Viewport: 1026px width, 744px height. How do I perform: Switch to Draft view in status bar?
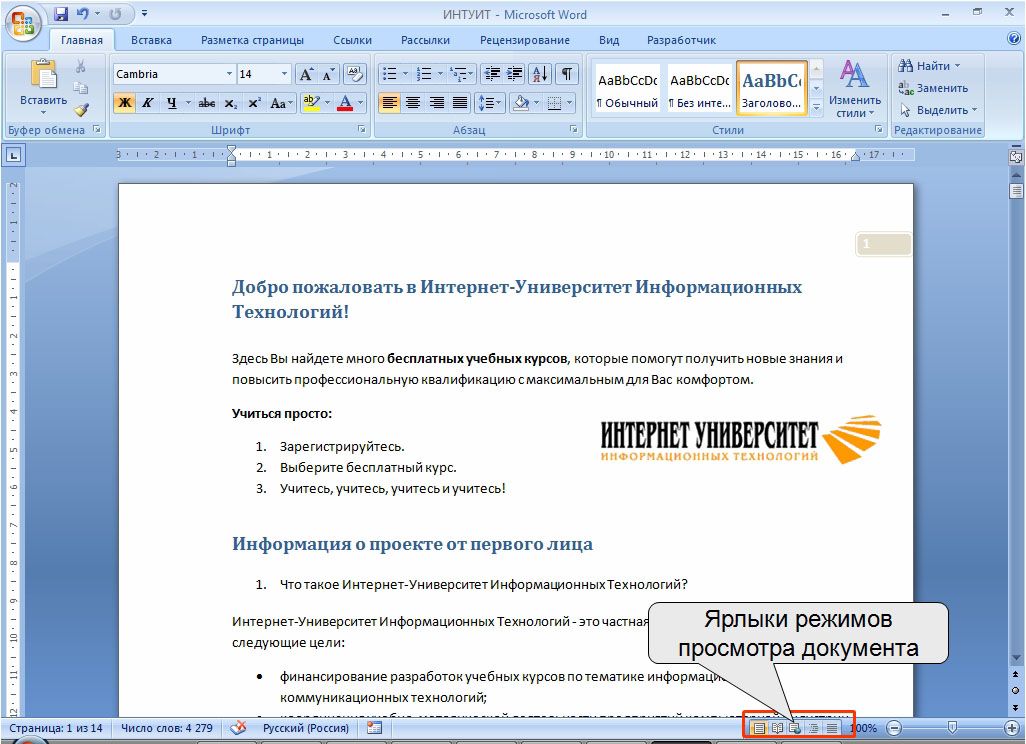[831, 728]
